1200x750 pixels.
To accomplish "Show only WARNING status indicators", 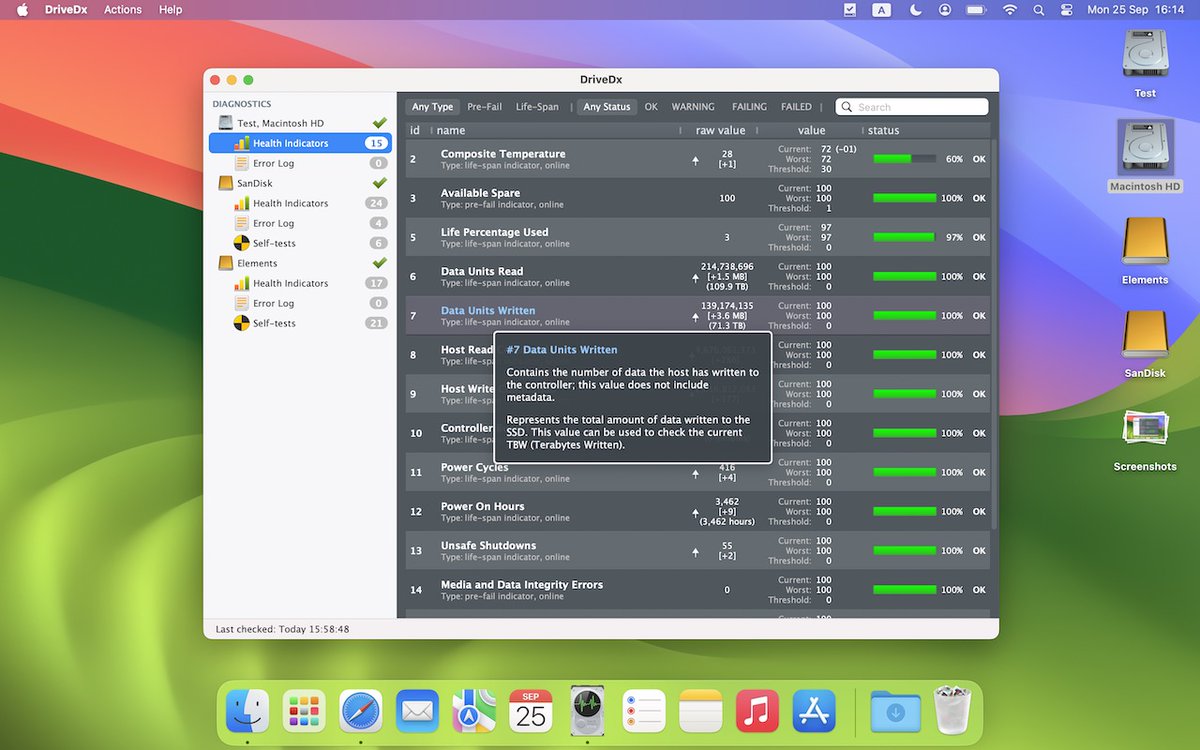I will 693,107.
